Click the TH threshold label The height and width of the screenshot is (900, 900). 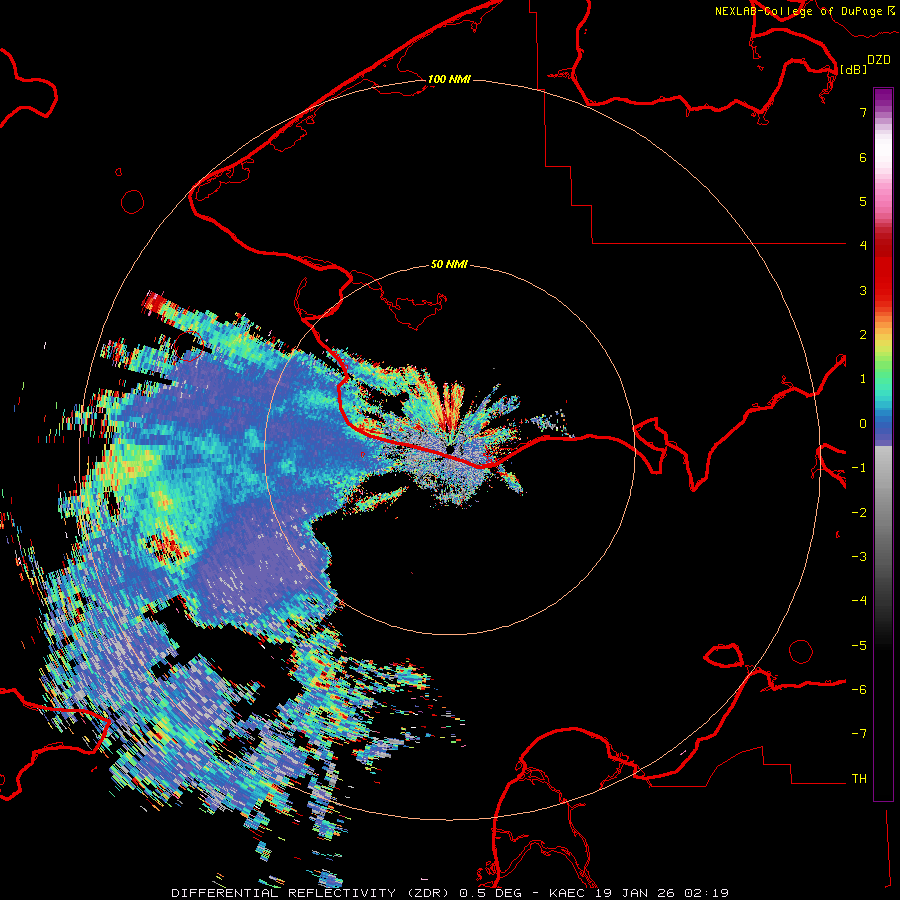pos(859,779)
